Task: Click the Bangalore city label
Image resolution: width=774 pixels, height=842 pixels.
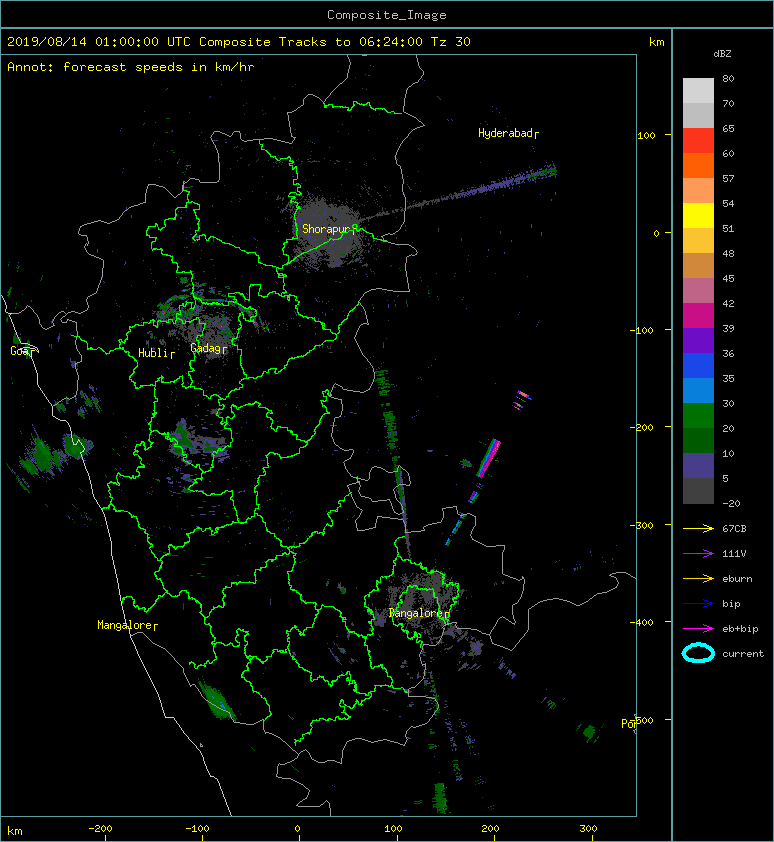Action: tap(416, 613)
